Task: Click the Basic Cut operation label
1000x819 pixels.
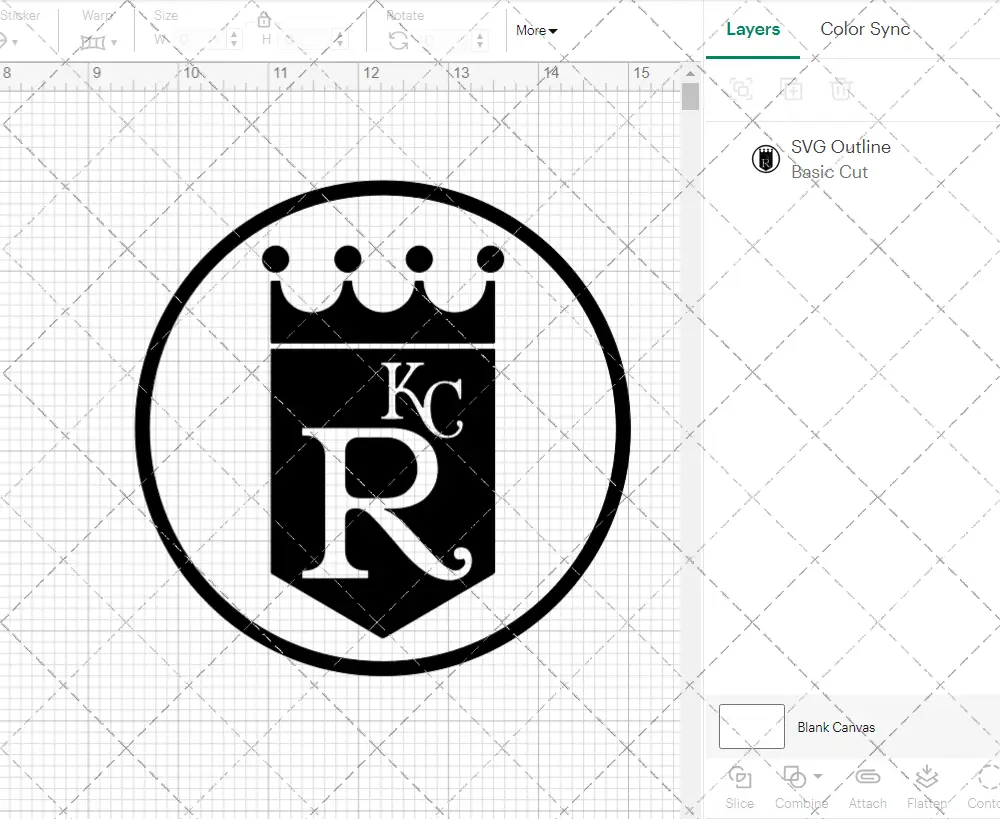Action: 829,172
